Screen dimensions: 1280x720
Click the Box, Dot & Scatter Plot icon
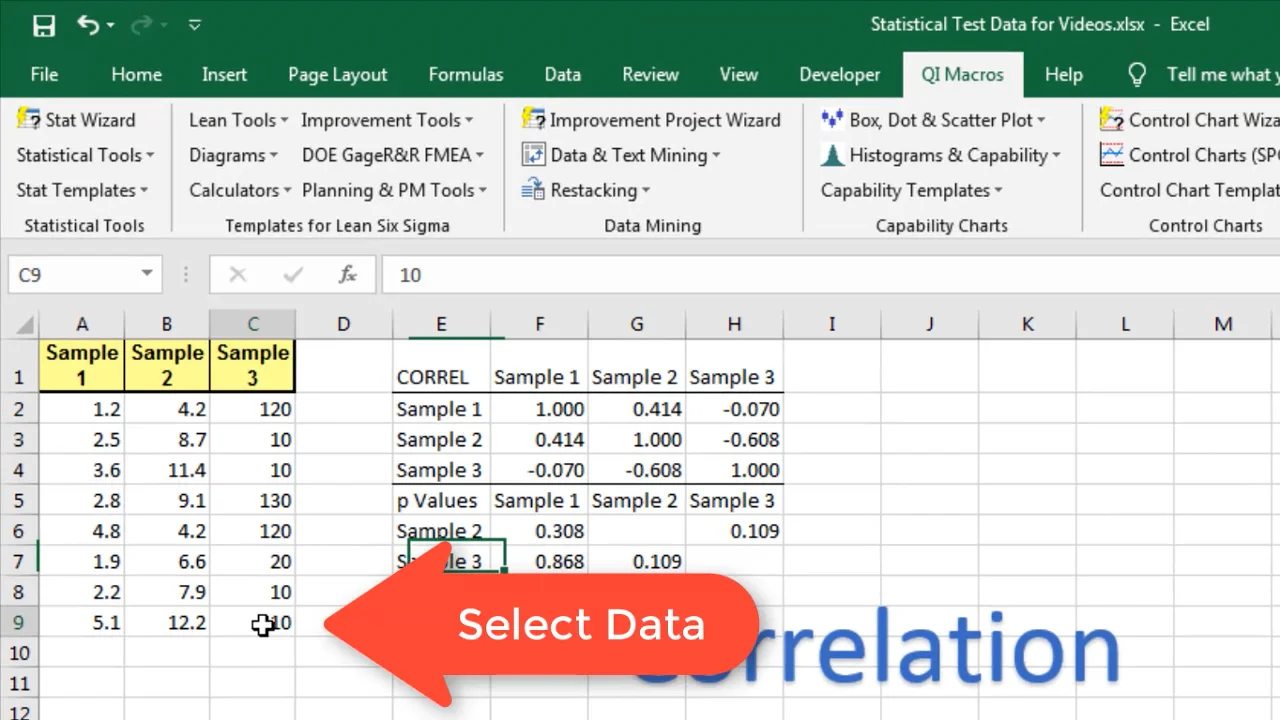pos(832,120)
